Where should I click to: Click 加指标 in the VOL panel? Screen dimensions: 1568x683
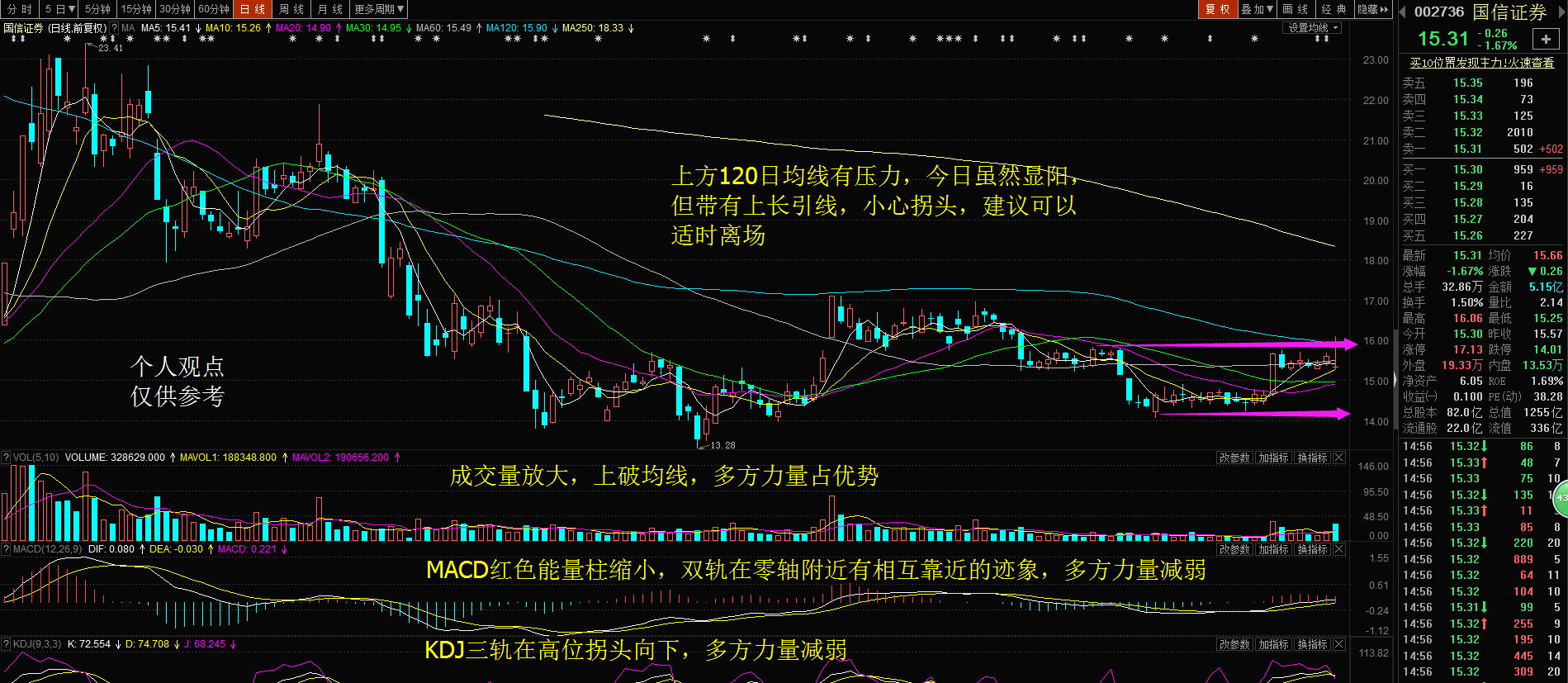[1274, 458]
